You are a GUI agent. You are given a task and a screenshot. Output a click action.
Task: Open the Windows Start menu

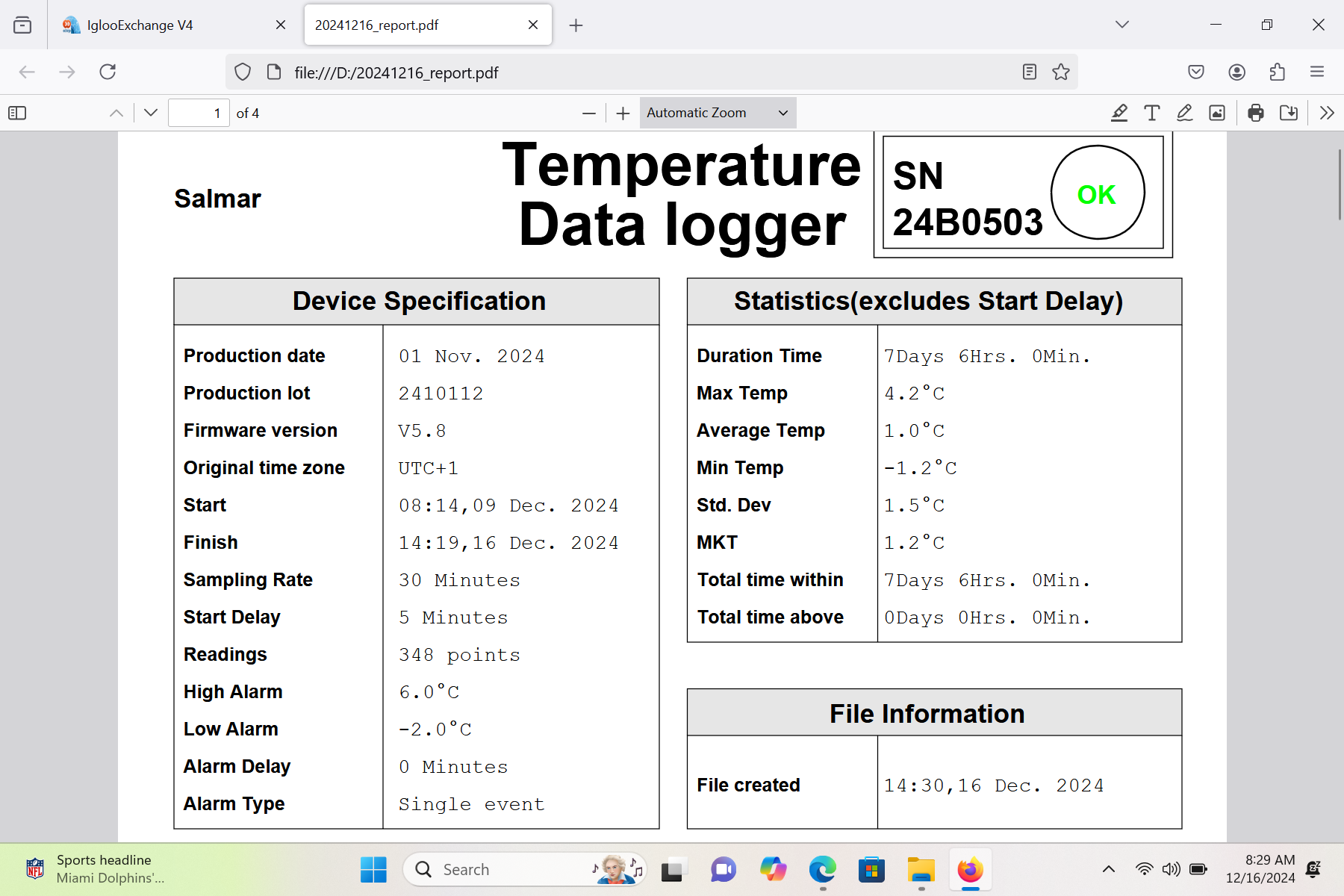tap(373, 869)
